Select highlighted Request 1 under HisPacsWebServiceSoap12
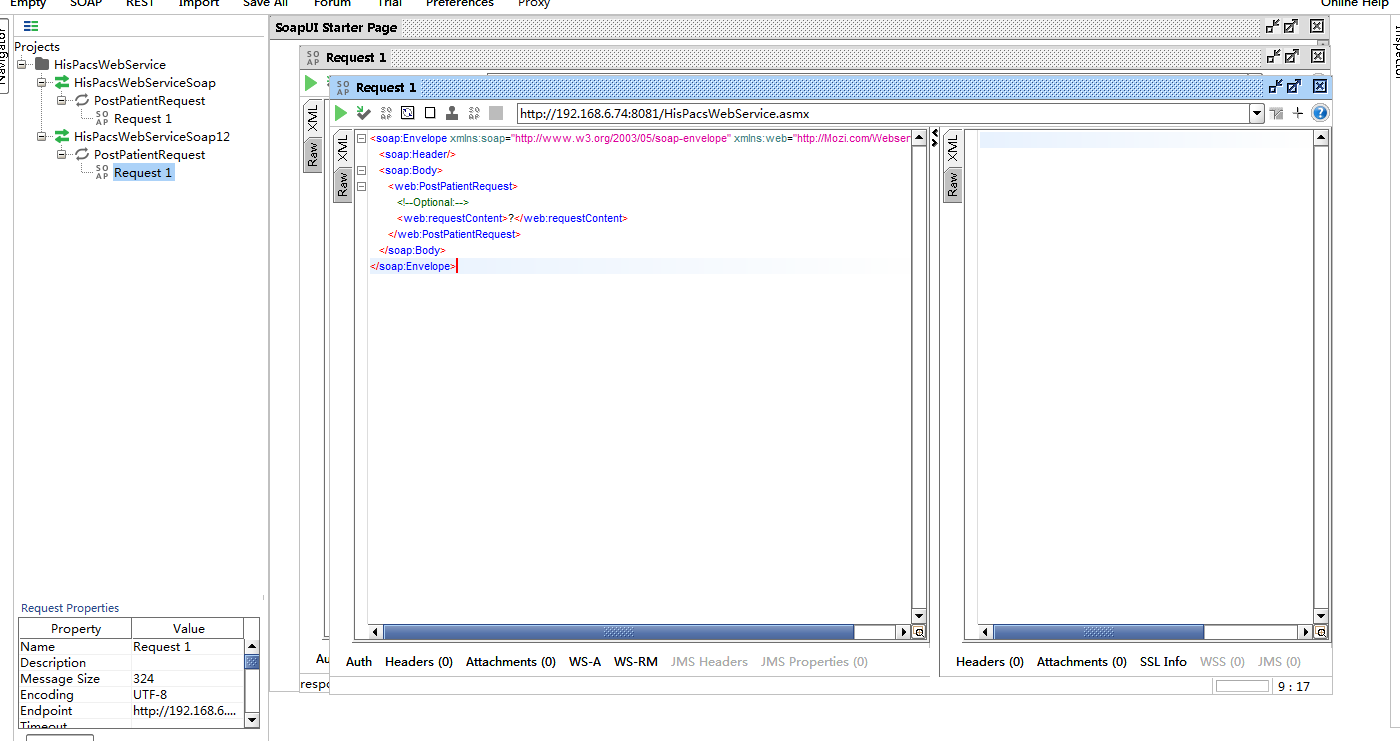Screen dimensions: 1400x741 143,172
